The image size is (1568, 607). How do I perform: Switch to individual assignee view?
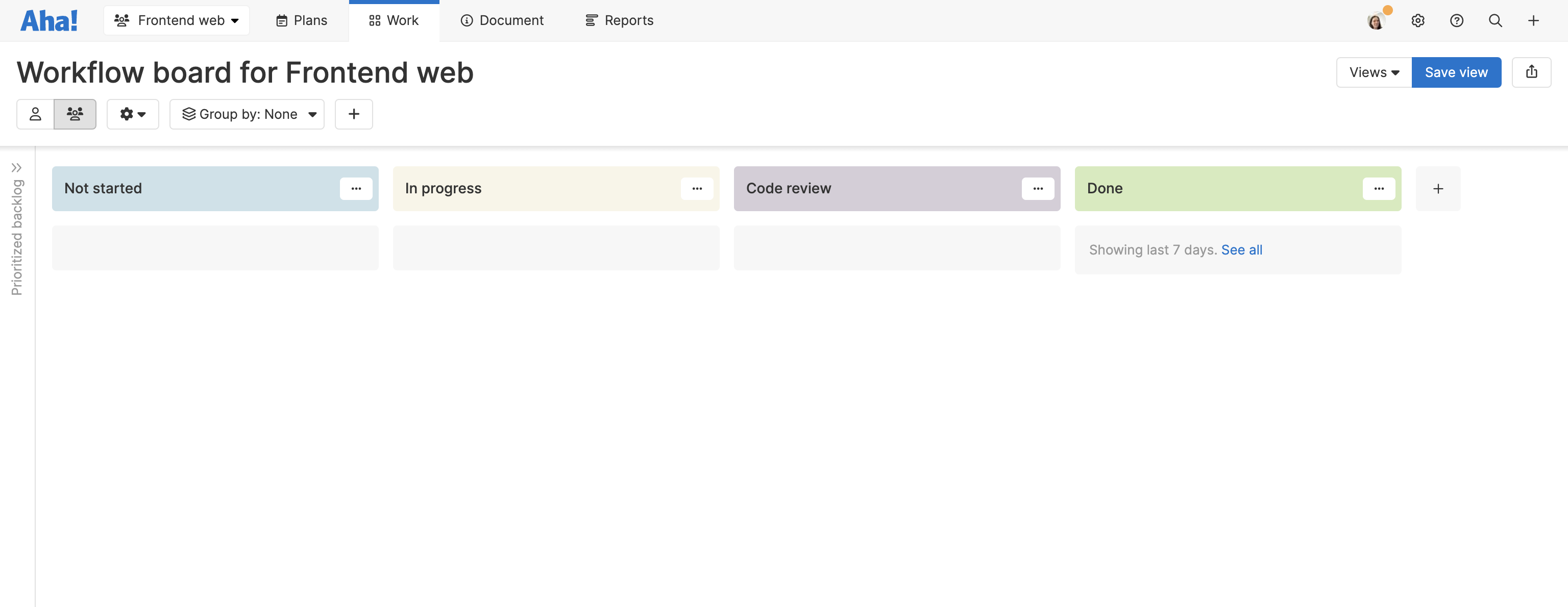pyautogui.click(x=35, y=114)
